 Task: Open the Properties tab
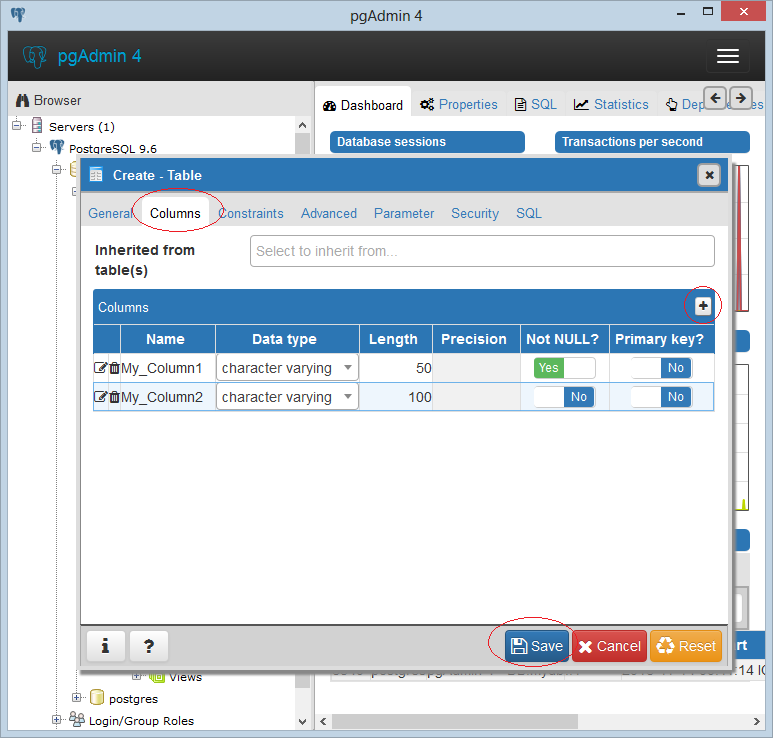coord(458,105)
